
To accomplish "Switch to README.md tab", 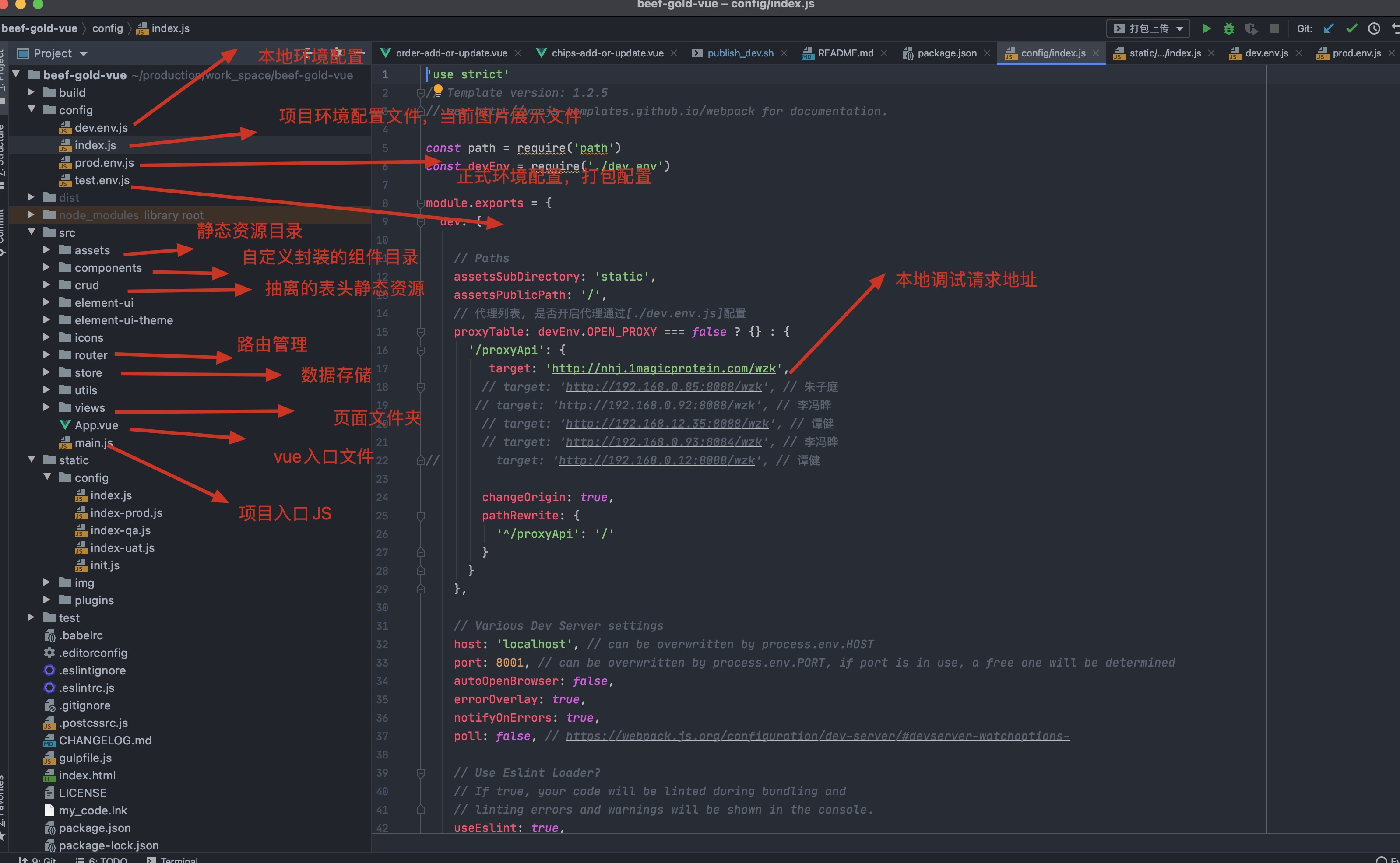I will tap(845, 53).
